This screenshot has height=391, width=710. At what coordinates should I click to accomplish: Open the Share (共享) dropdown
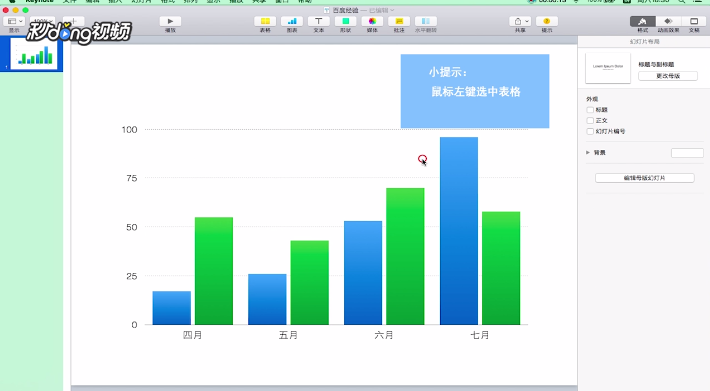(x=520, y=21)
